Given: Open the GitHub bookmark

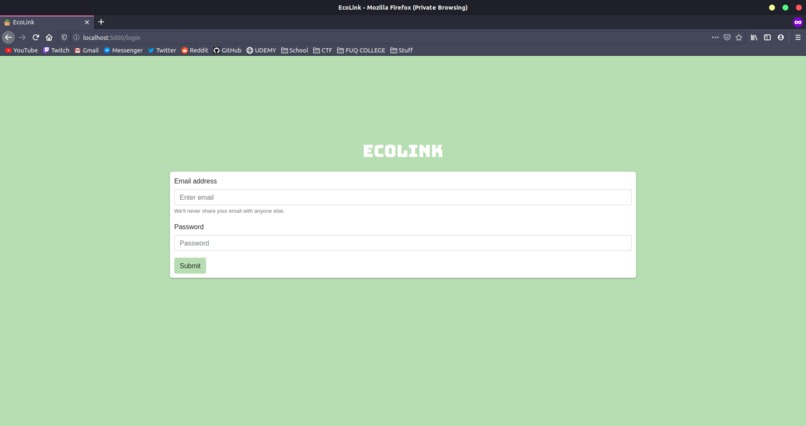Looking at the screenshot, I should [227, 50].
